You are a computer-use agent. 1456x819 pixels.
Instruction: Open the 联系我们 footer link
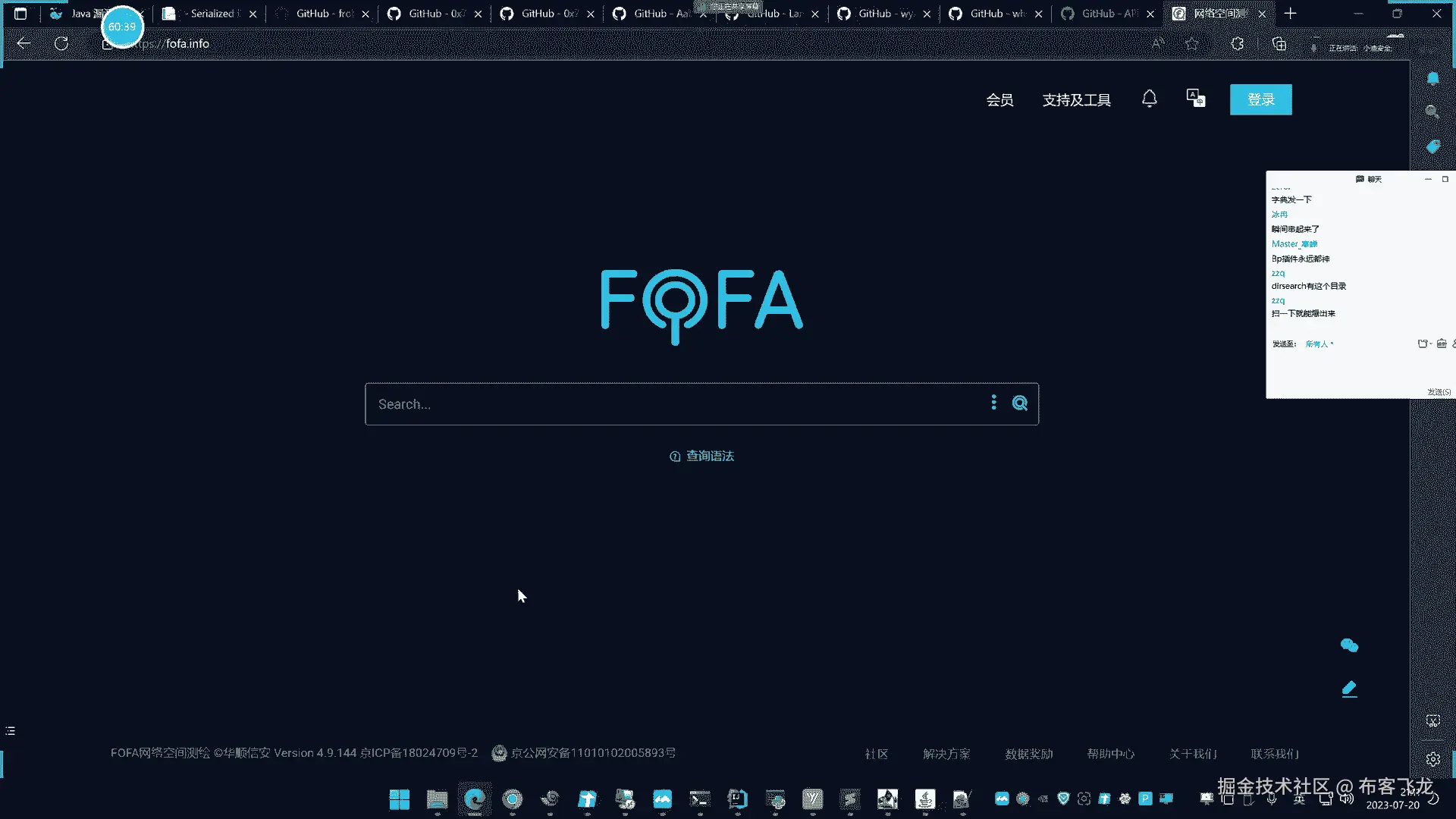(x=1275, y=754)
